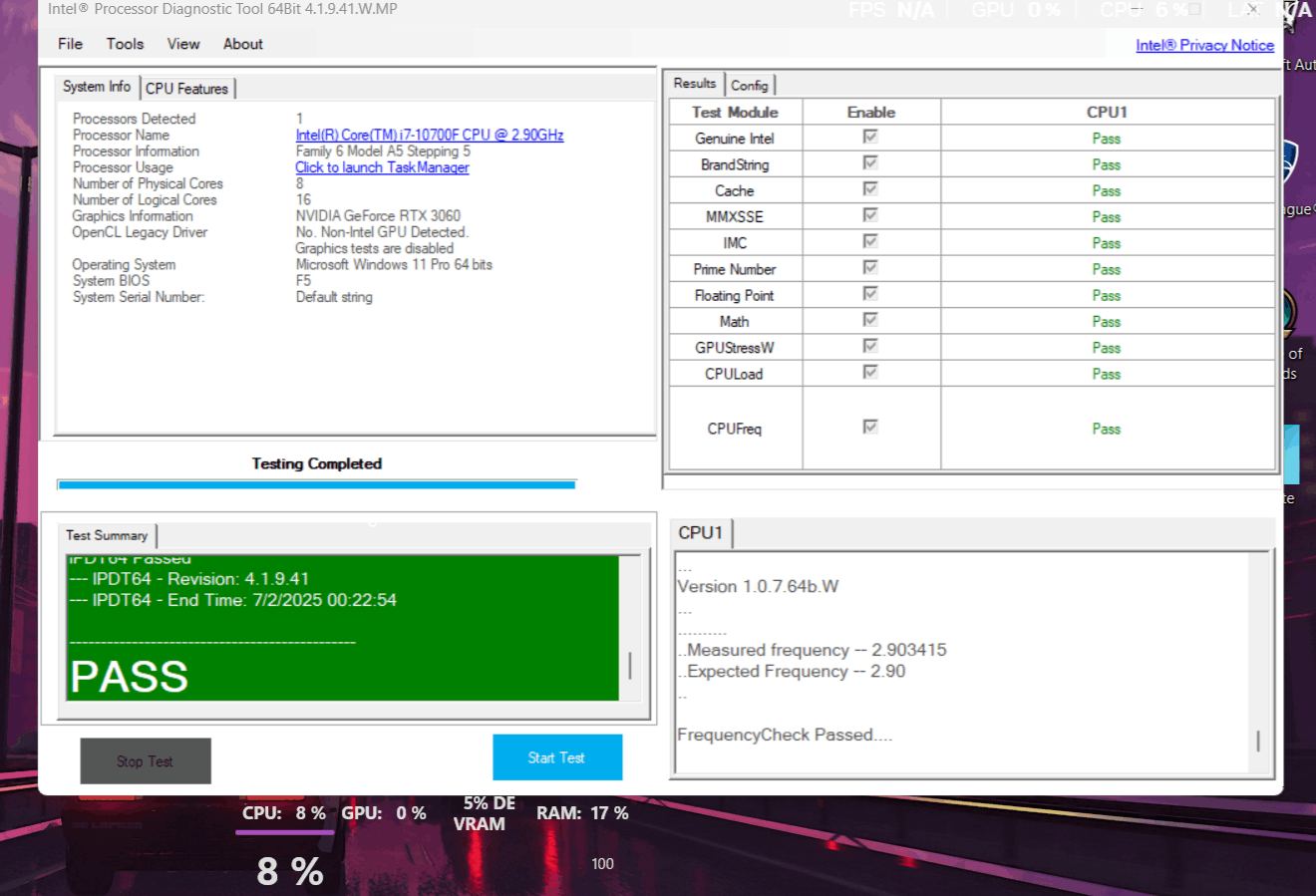This screenshot has width=1316, height=896.
Task: Click the FrequencyCheck Passed line
Action: [785, 735]
